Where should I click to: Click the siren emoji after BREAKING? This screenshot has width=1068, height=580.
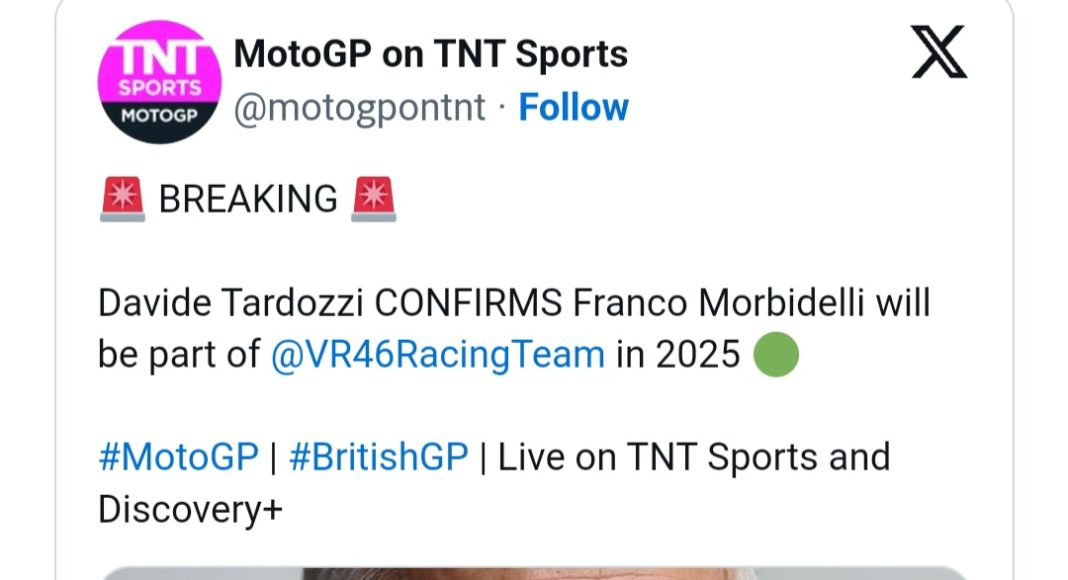[374, 200]
